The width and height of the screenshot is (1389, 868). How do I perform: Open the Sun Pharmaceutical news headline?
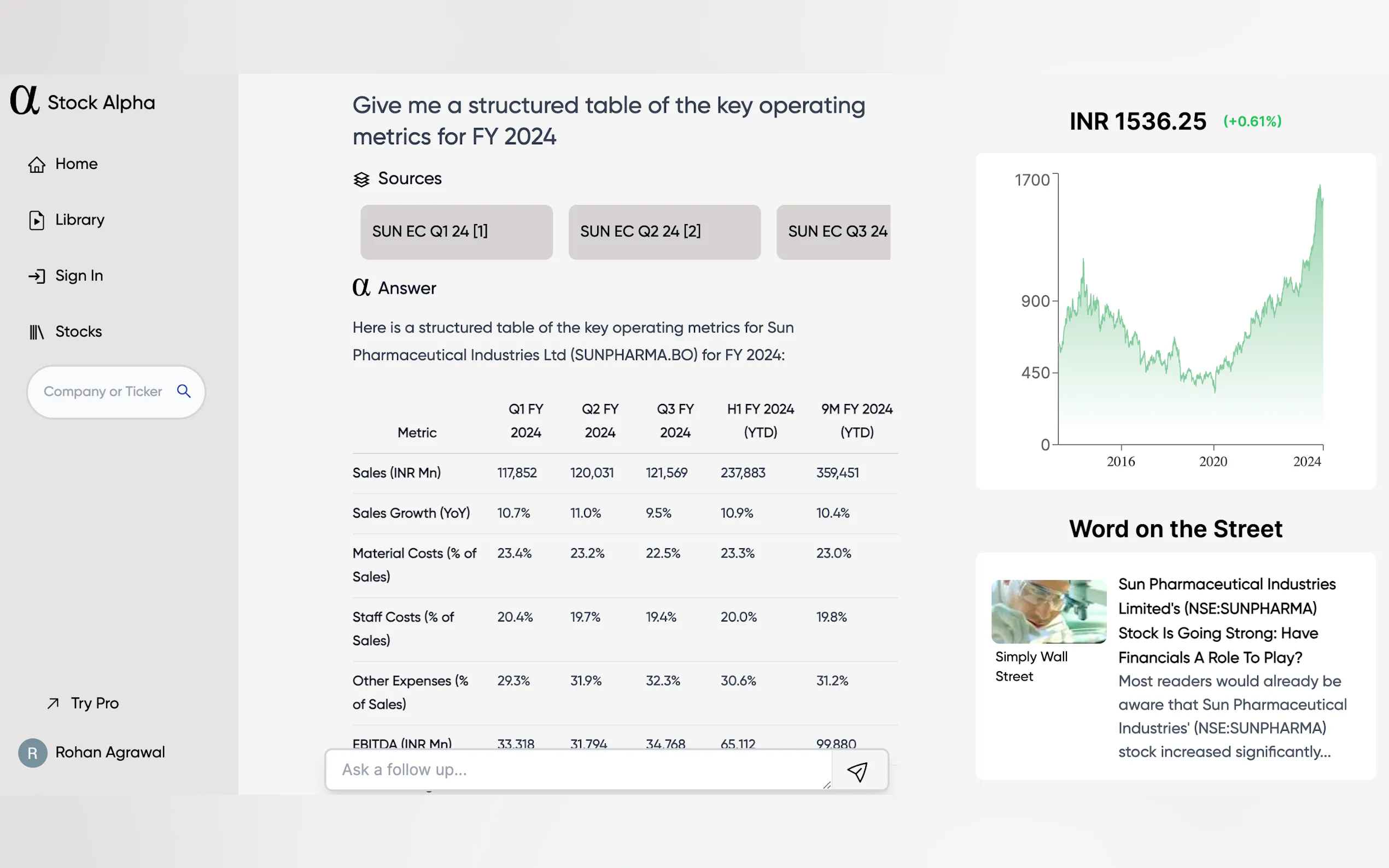click(x=1226, y=620)
